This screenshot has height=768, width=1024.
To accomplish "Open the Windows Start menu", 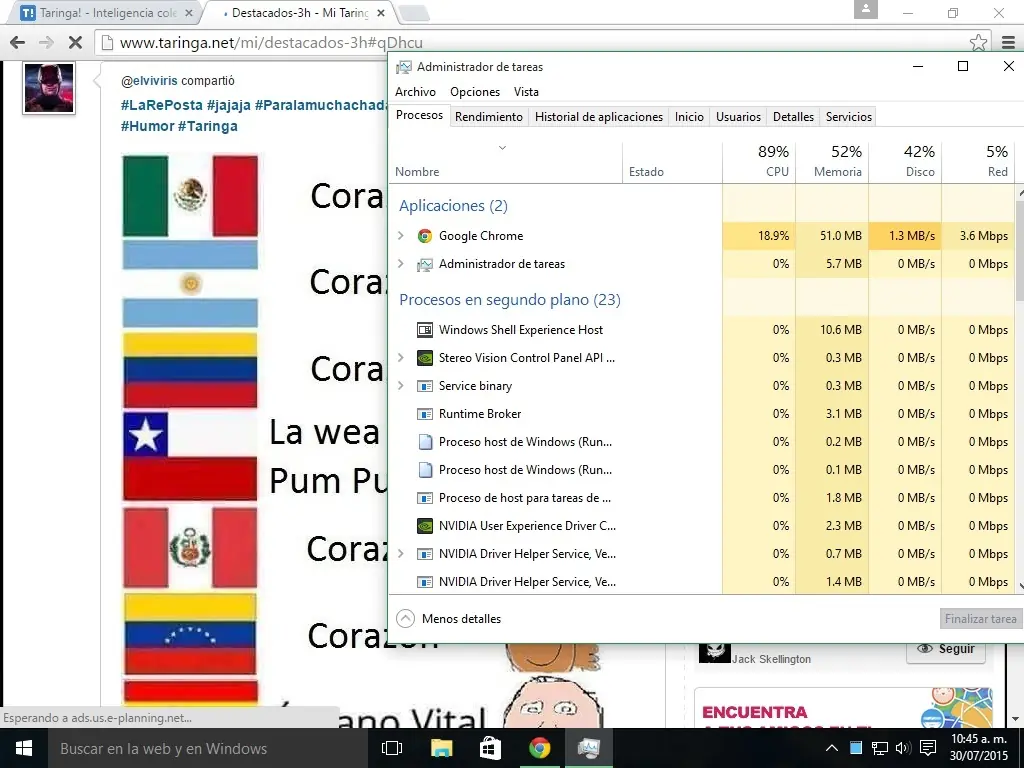I will (x=24, y=748).
